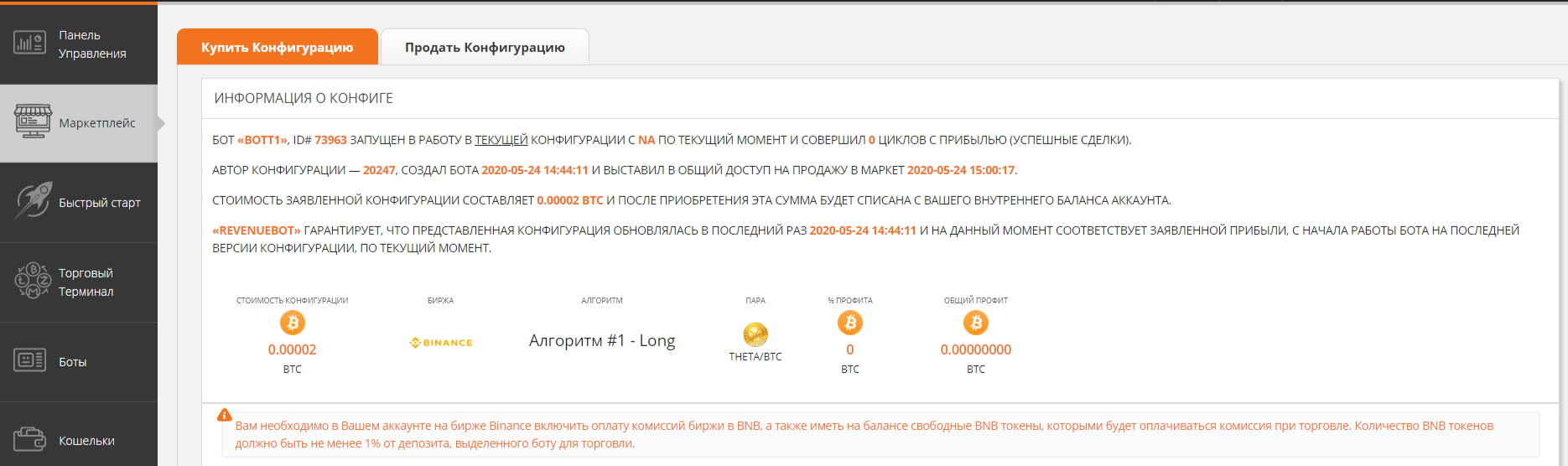Image resolution: width=1568 pixels, height=466 pixels.
Task: Click the Bitcoin icon under Общий профит
Action: (975, 323)
